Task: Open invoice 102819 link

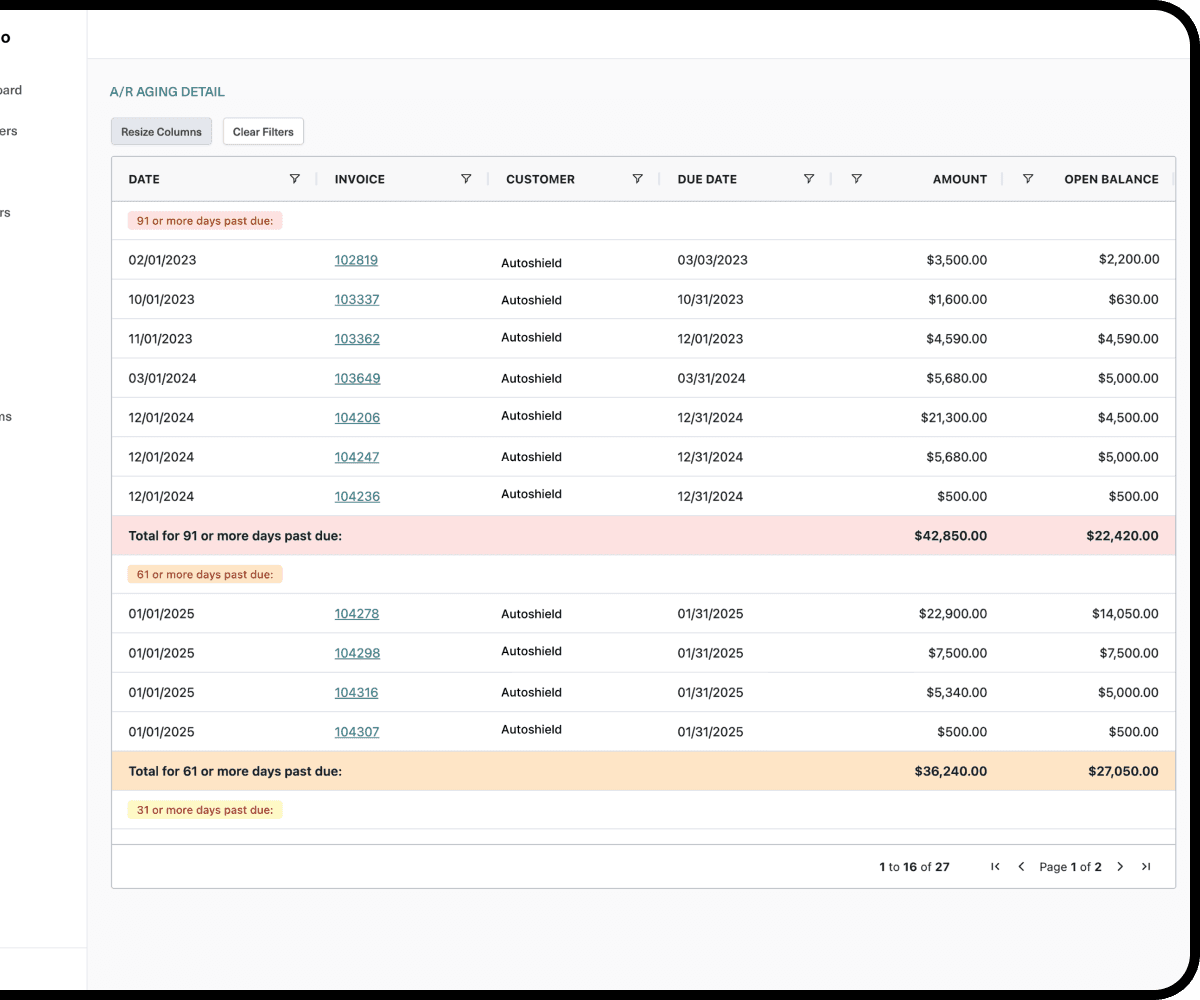Action: point(356,260)
